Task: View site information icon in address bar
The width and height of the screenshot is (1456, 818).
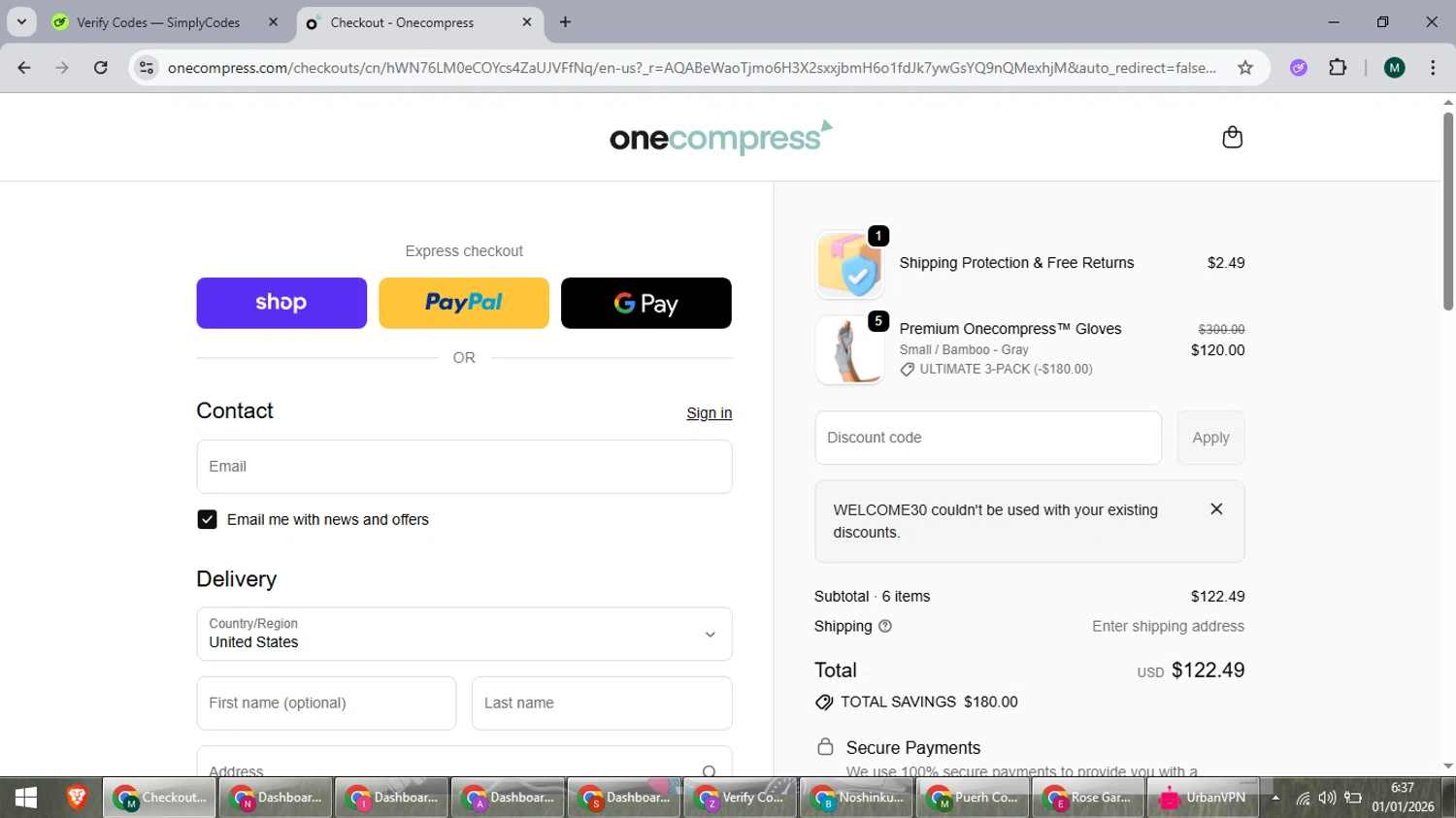Action: tap(147, 68)
